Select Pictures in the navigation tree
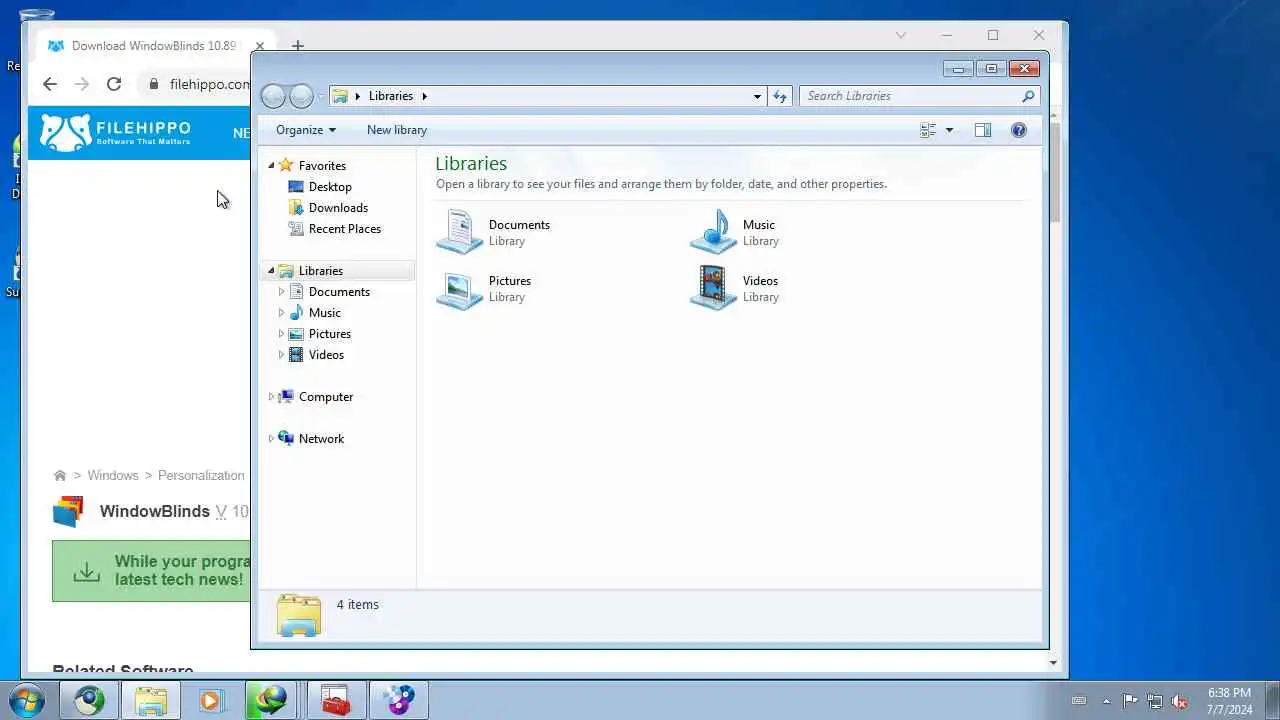Image resolution: width=1280 pixels, height=720 pixels. coord(330,334)
